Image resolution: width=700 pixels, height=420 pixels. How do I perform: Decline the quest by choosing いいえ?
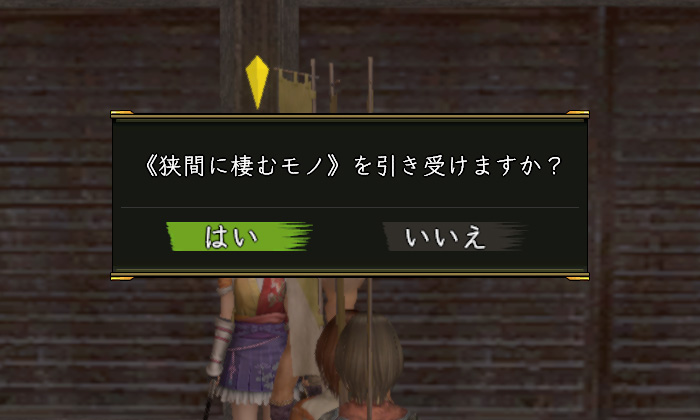[x=454, y=237]
